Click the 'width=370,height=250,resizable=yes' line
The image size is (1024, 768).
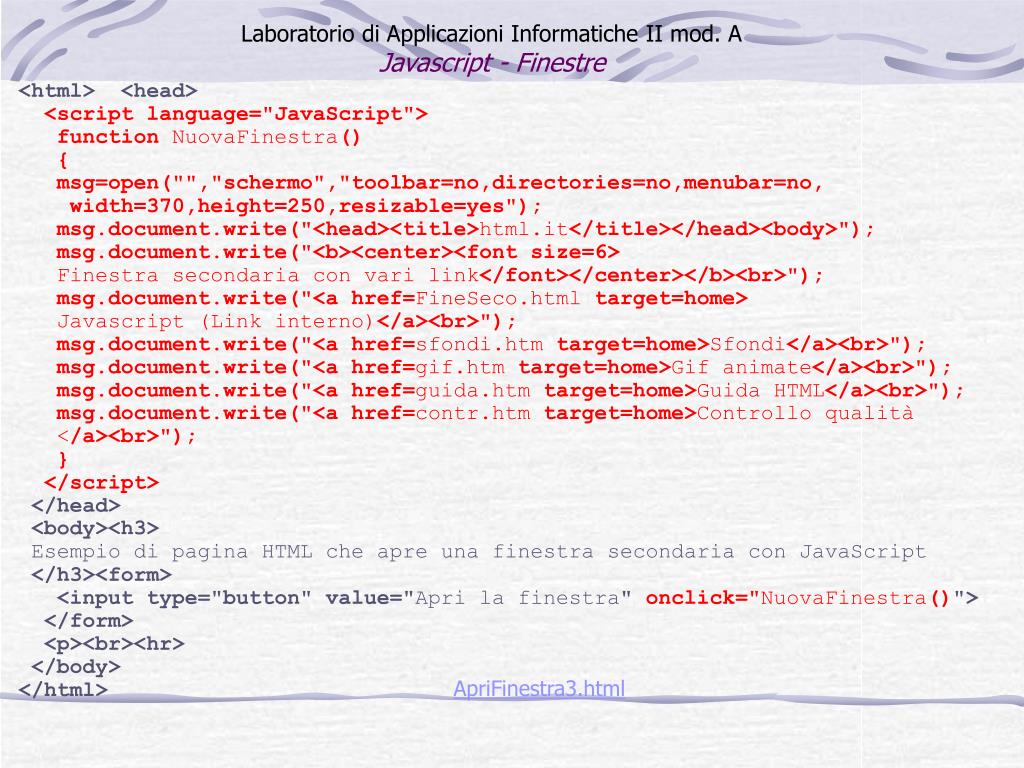306,206
